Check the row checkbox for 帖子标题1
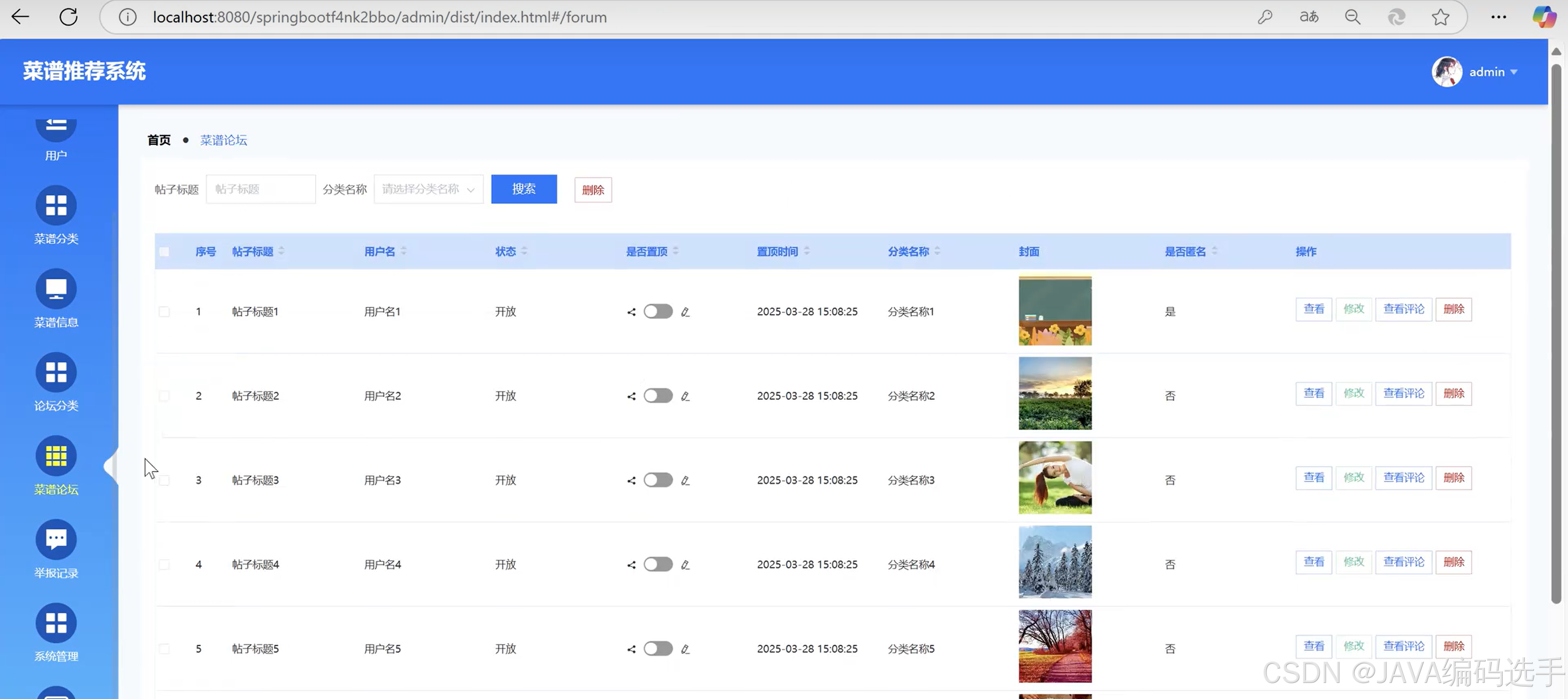 (164, 312)
